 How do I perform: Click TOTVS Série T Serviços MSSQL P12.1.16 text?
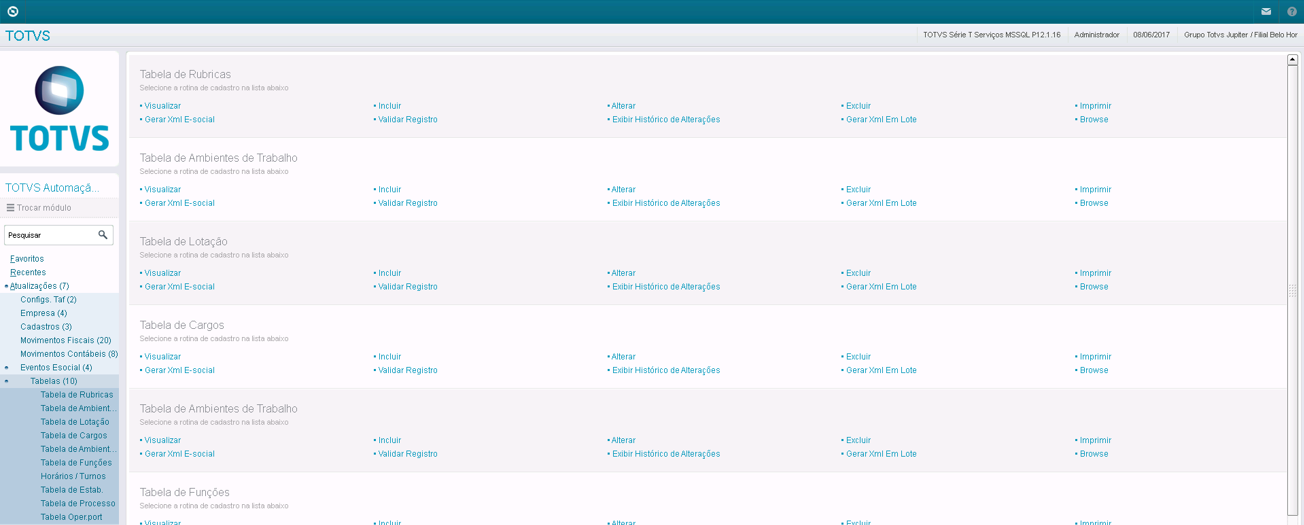992,35
